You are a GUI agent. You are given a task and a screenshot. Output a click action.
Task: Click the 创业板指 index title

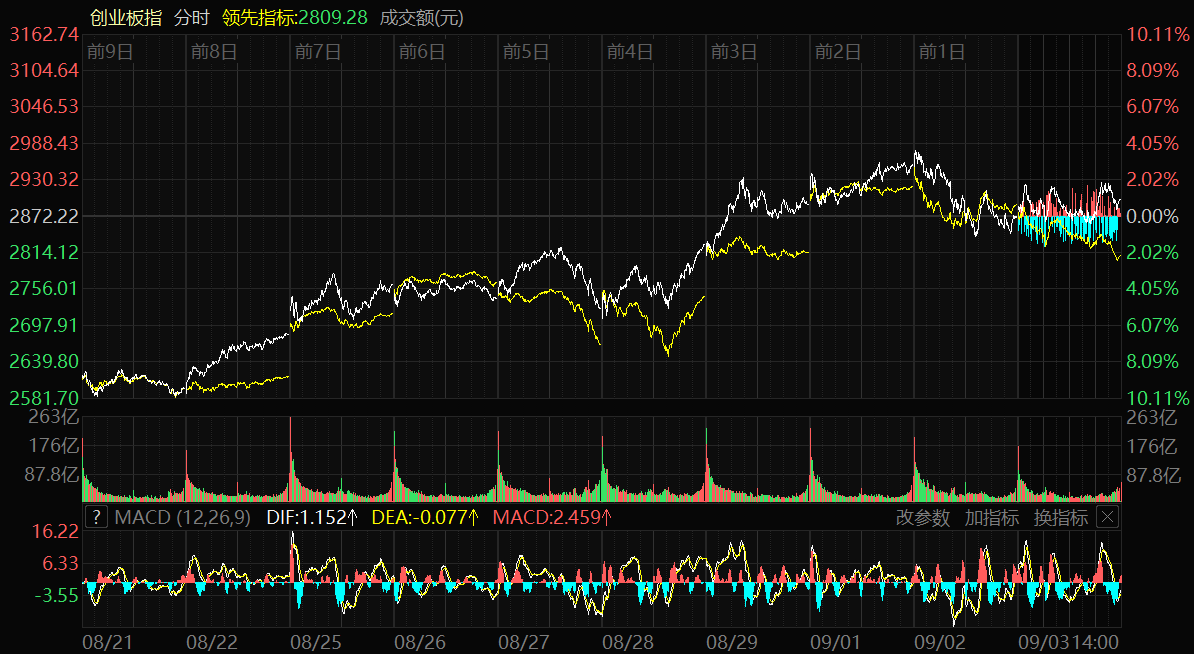point(125,18)
